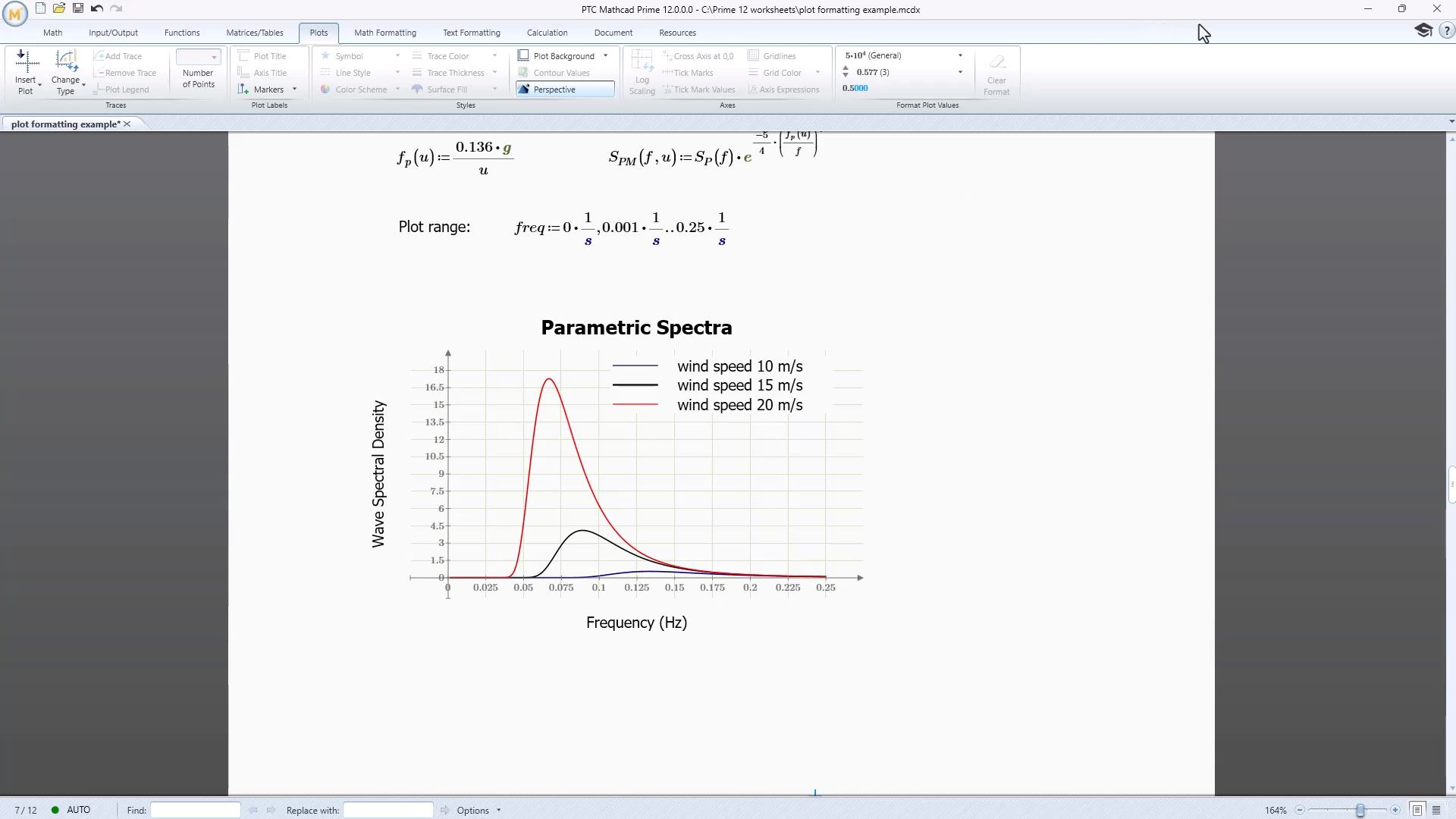Viewport: 1456px width, 819px height.
Task: Redo the last undone action
Action: [116, 8]
